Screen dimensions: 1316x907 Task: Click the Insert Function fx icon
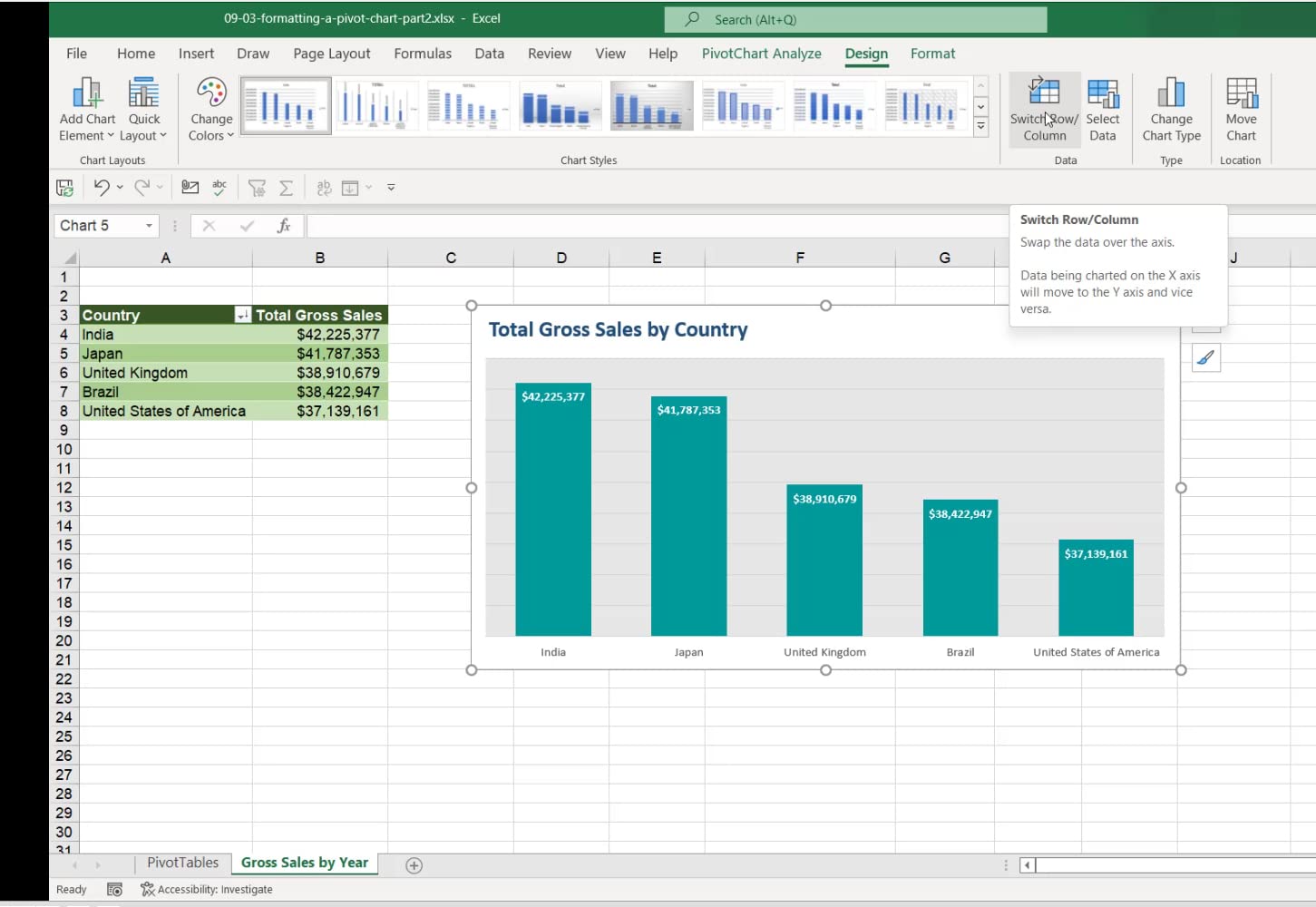[284, 226]
